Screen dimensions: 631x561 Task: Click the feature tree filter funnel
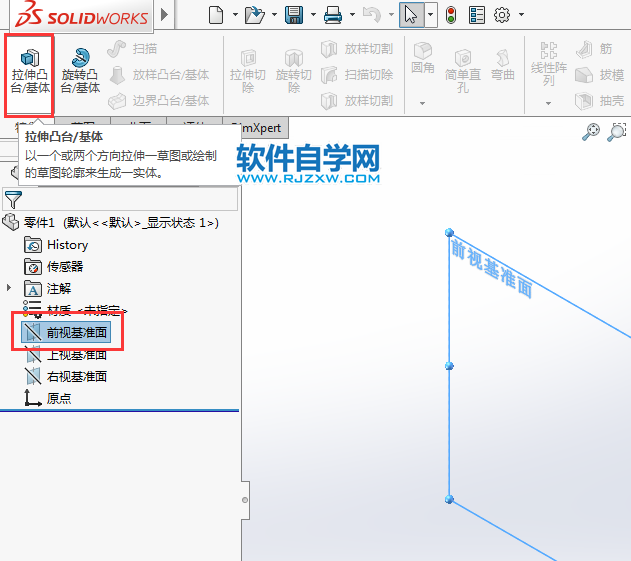point(13,199)
